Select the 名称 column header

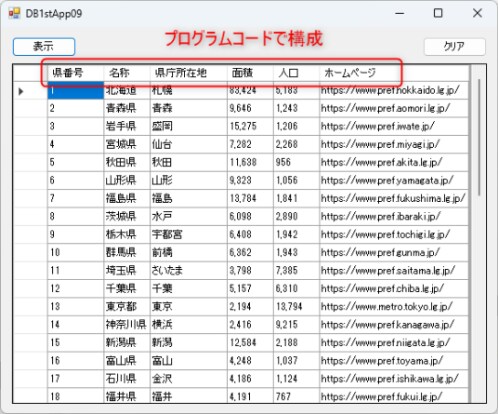pyautogui.click(x=127, y=73)
